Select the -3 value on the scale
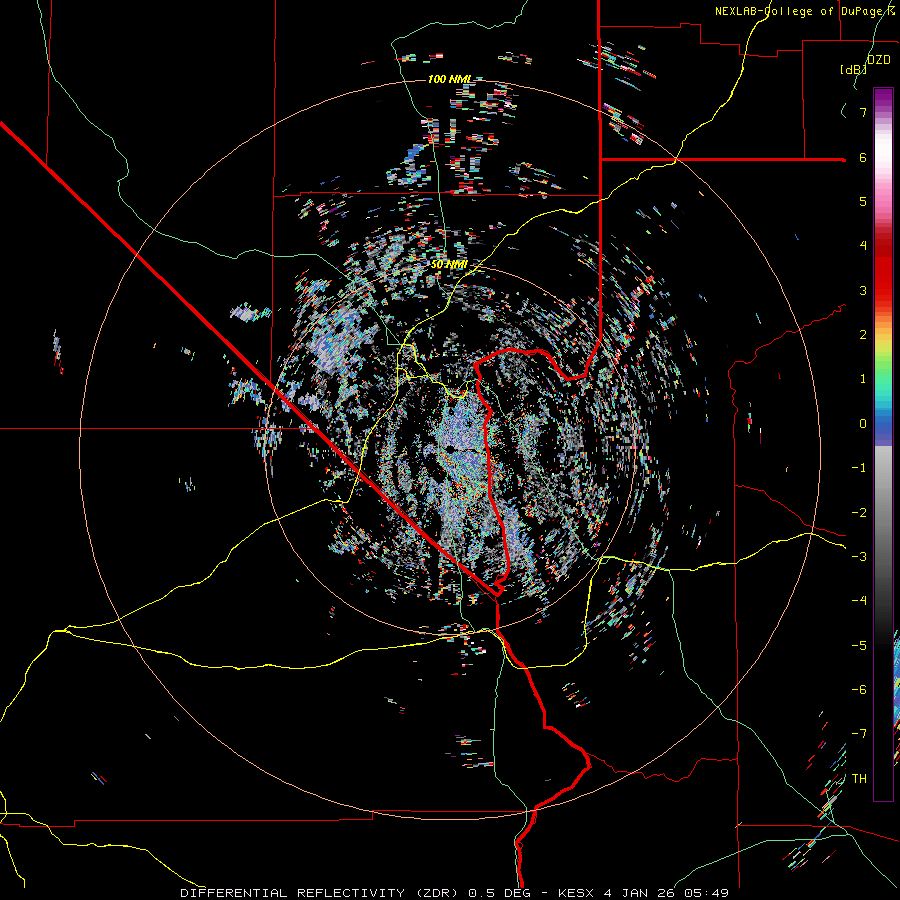 click(859, 557)
